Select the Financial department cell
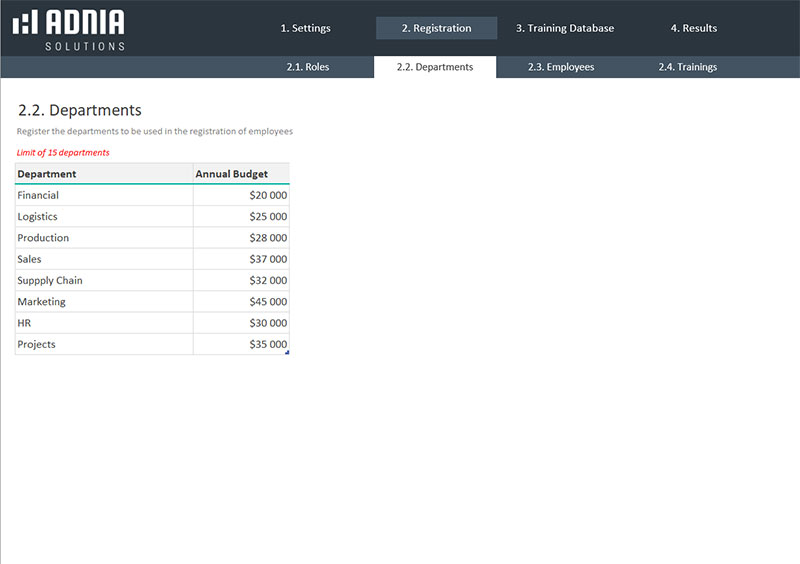The image size is (800, 564). click(103, 196)
